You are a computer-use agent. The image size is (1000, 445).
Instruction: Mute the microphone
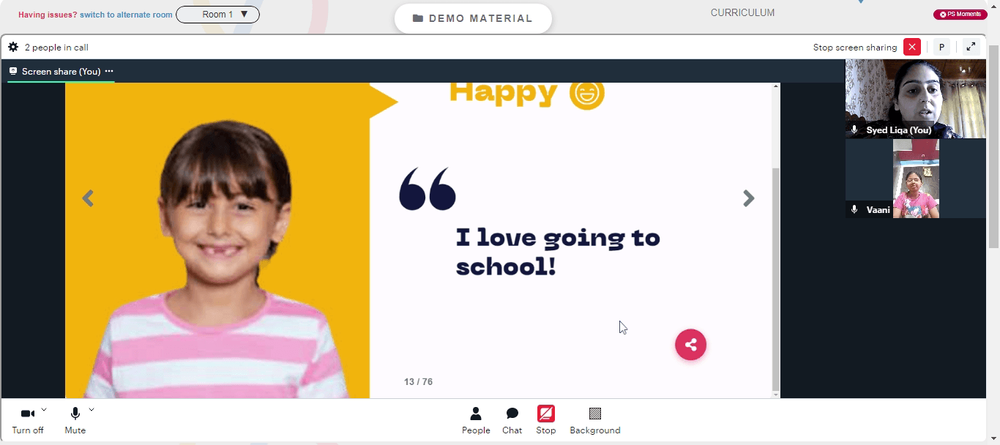click(x=75, y=421)
